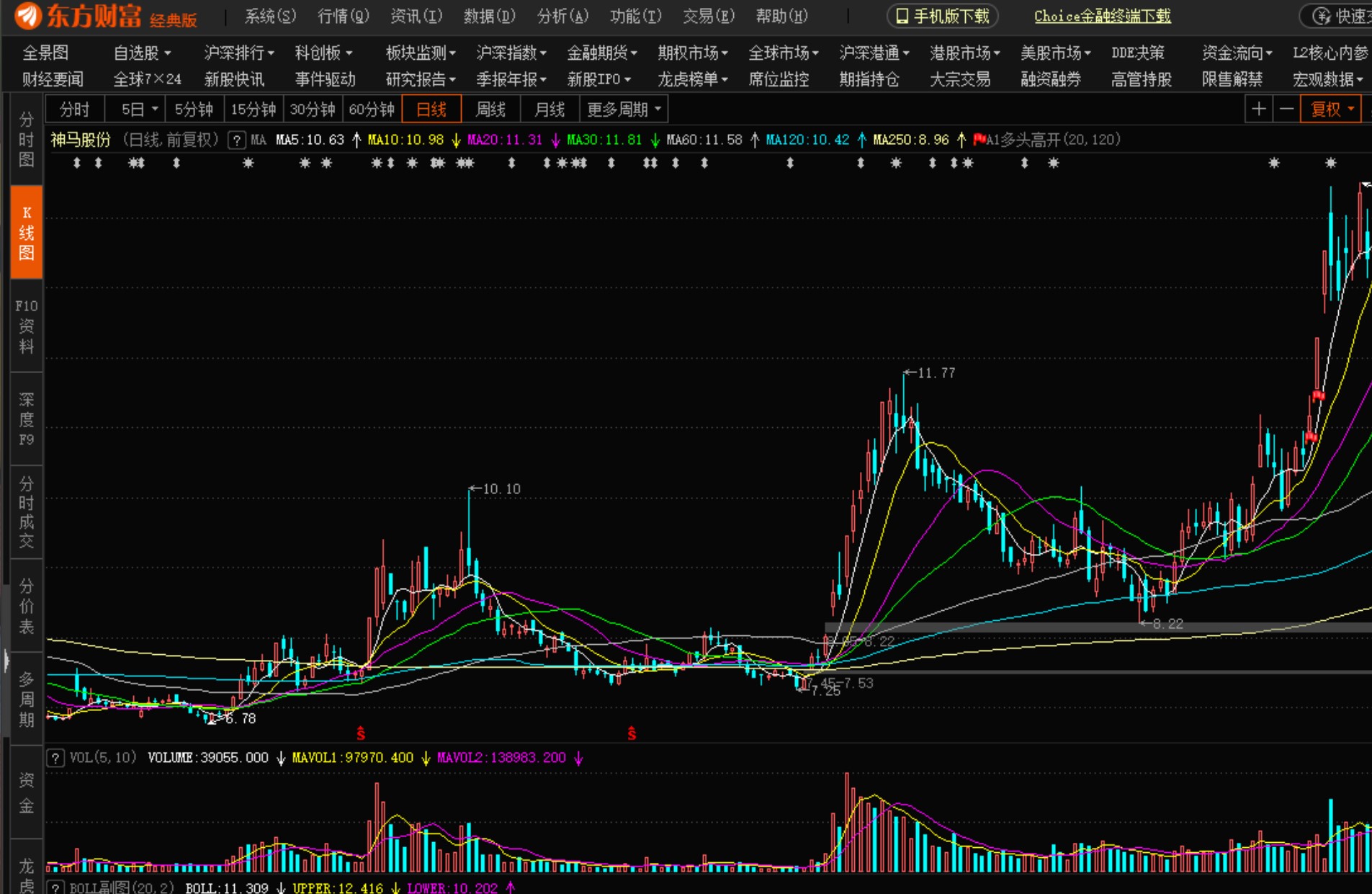Open the K线图 sidebar panel
Viewport: 1372px width, 894px height.
(x=27, y=232)
